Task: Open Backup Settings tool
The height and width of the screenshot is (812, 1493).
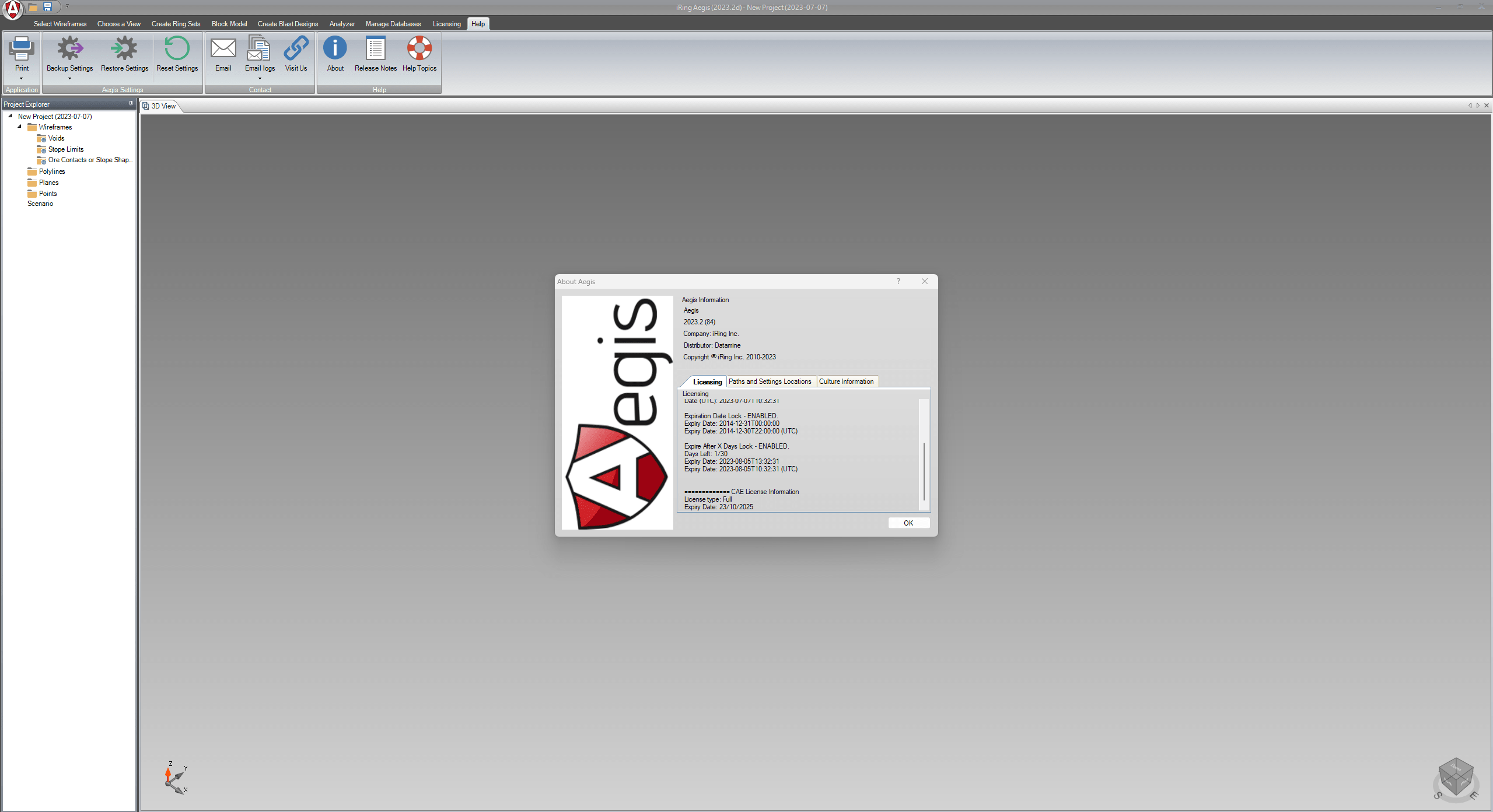Action: 68,54
